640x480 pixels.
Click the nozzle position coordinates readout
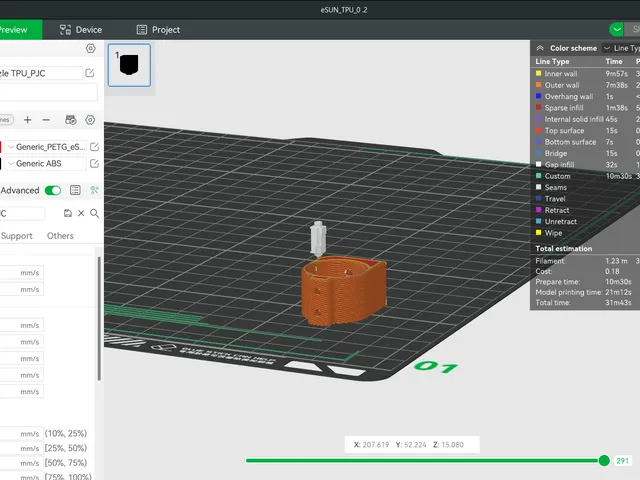click(412, 444)
